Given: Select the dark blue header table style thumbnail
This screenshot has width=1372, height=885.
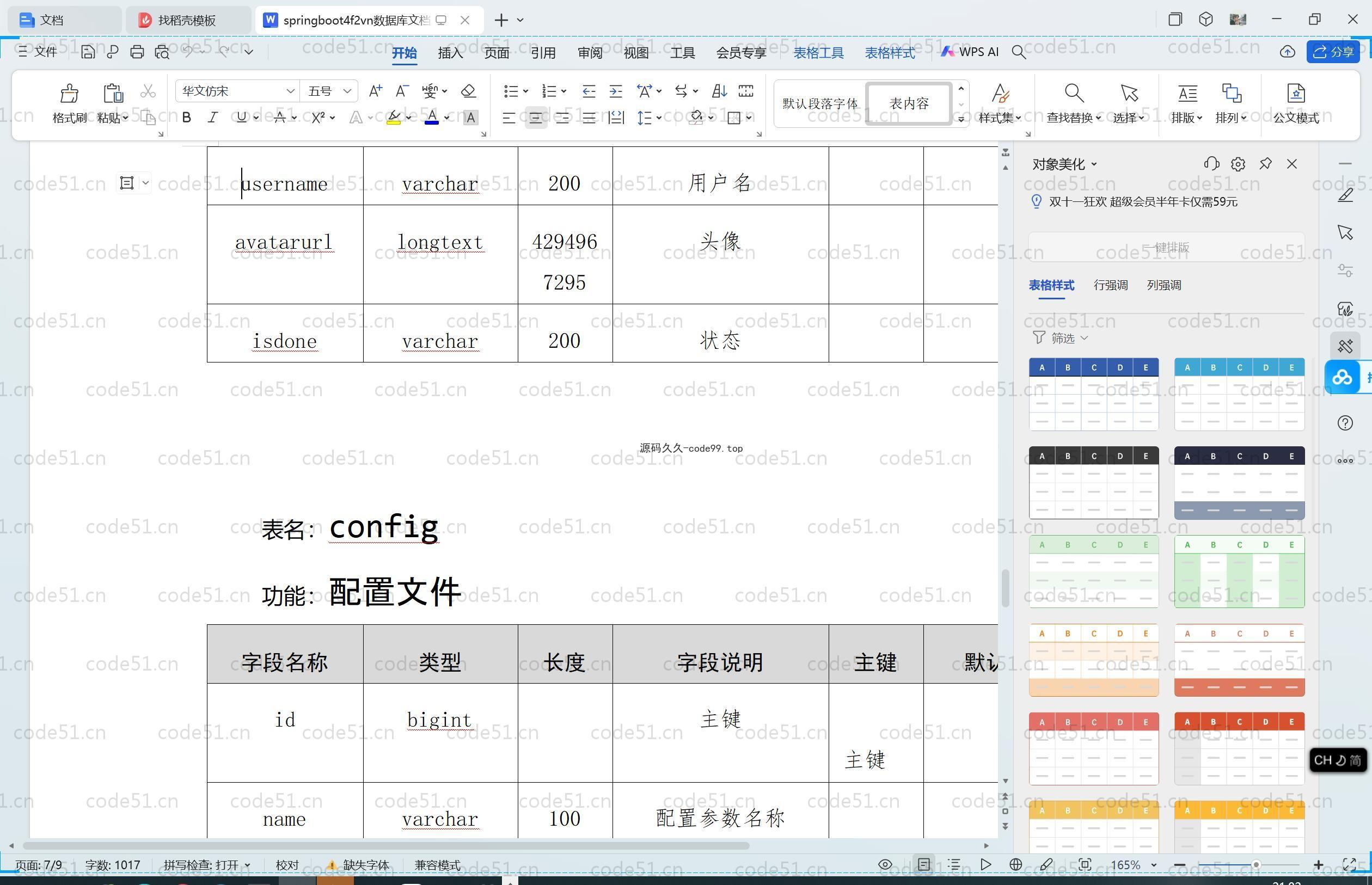Looking at the screenshot, I should (1093, 394).
